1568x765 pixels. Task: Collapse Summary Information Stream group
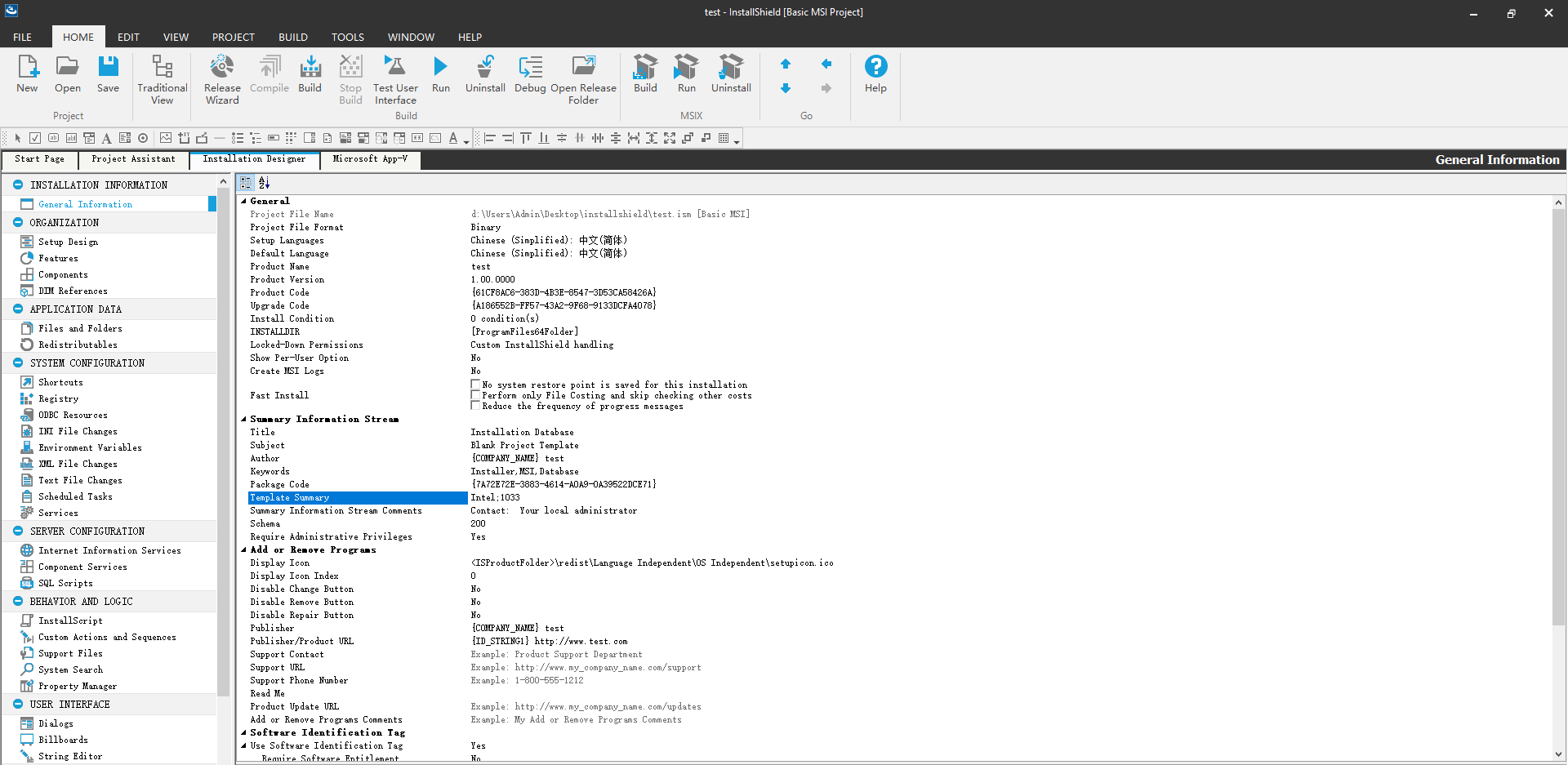[243, 419]
